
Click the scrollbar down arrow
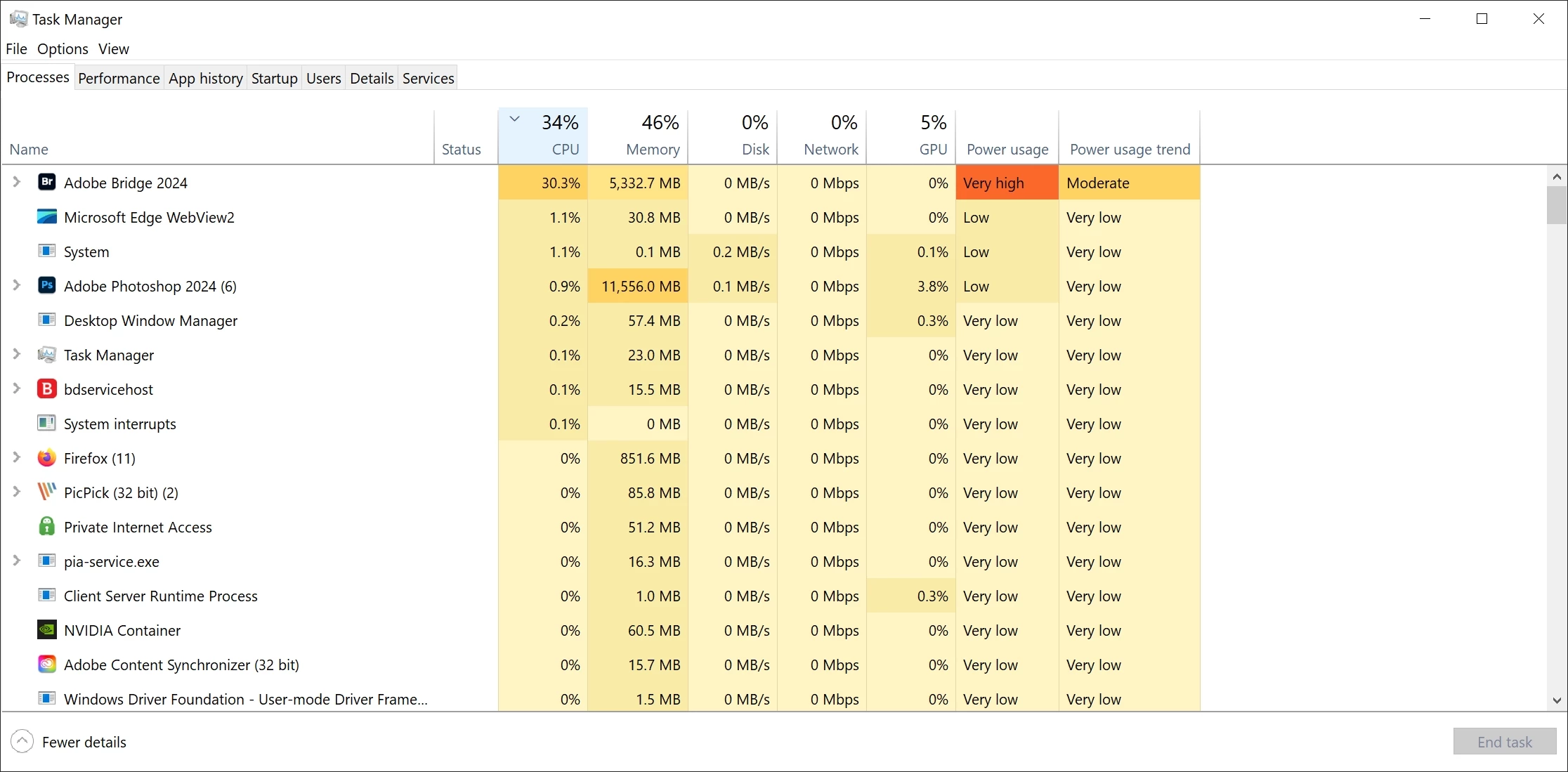click(x=1556, y=700)
